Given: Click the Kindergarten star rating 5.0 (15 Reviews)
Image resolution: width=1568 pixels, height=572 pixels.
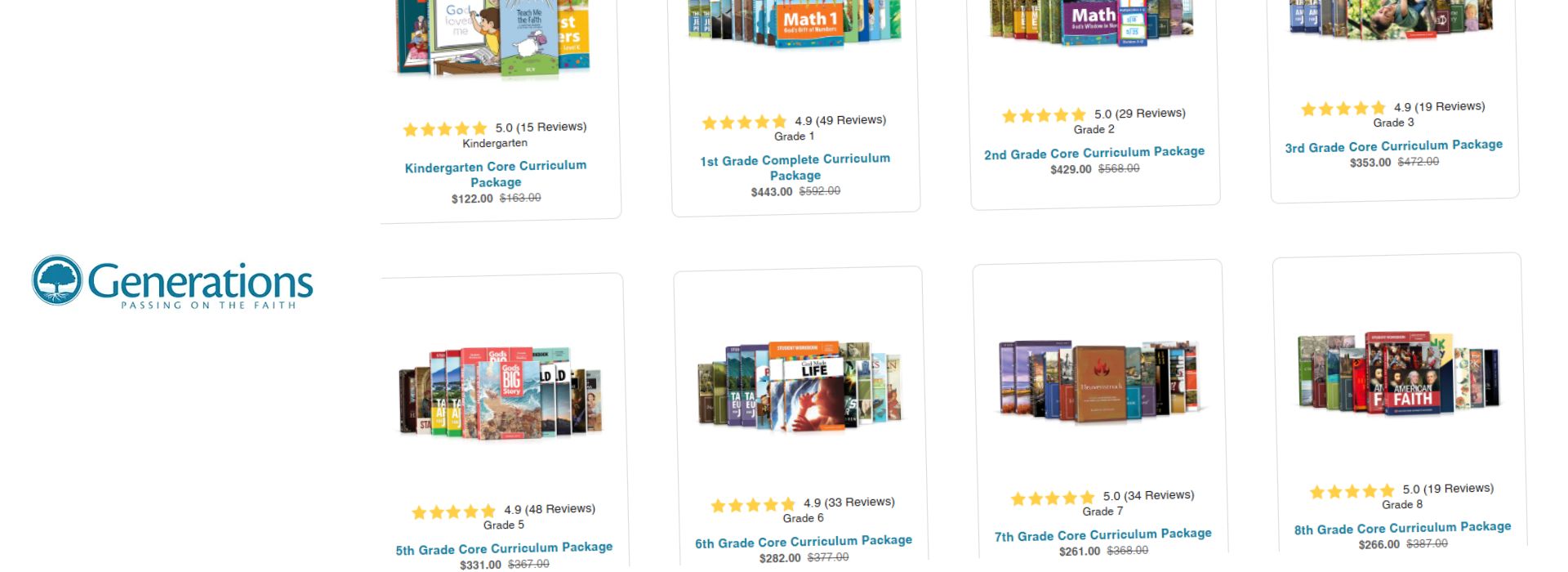Looking at the screenshot, I should click(x=495, y=128).
